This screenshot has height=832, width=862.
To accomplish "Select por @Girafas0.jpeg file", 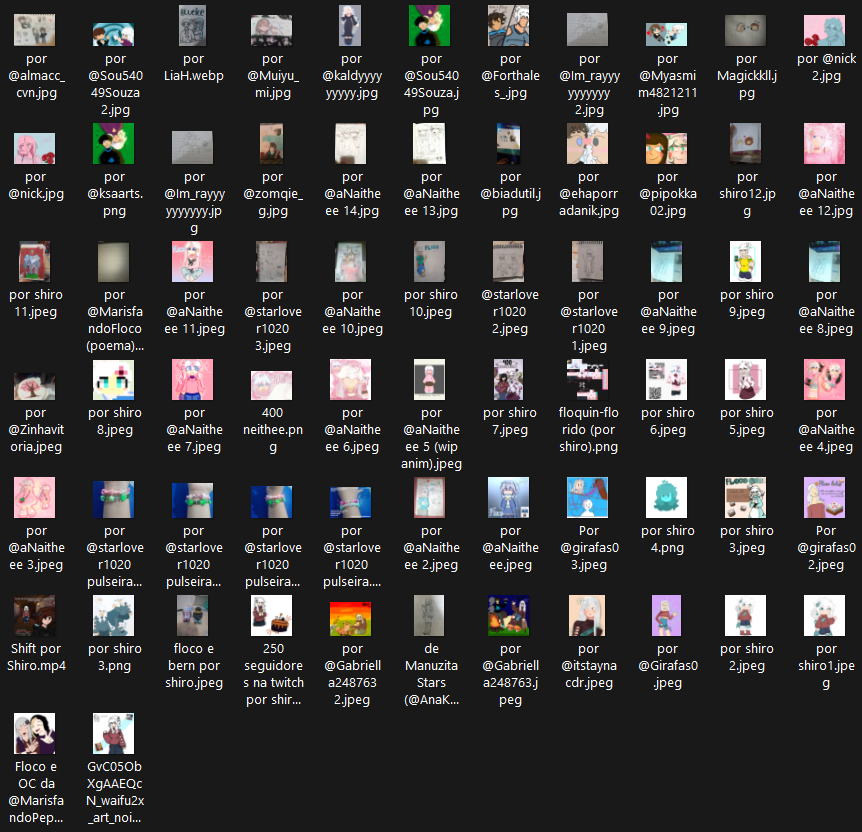I will [x=666, y=616].
